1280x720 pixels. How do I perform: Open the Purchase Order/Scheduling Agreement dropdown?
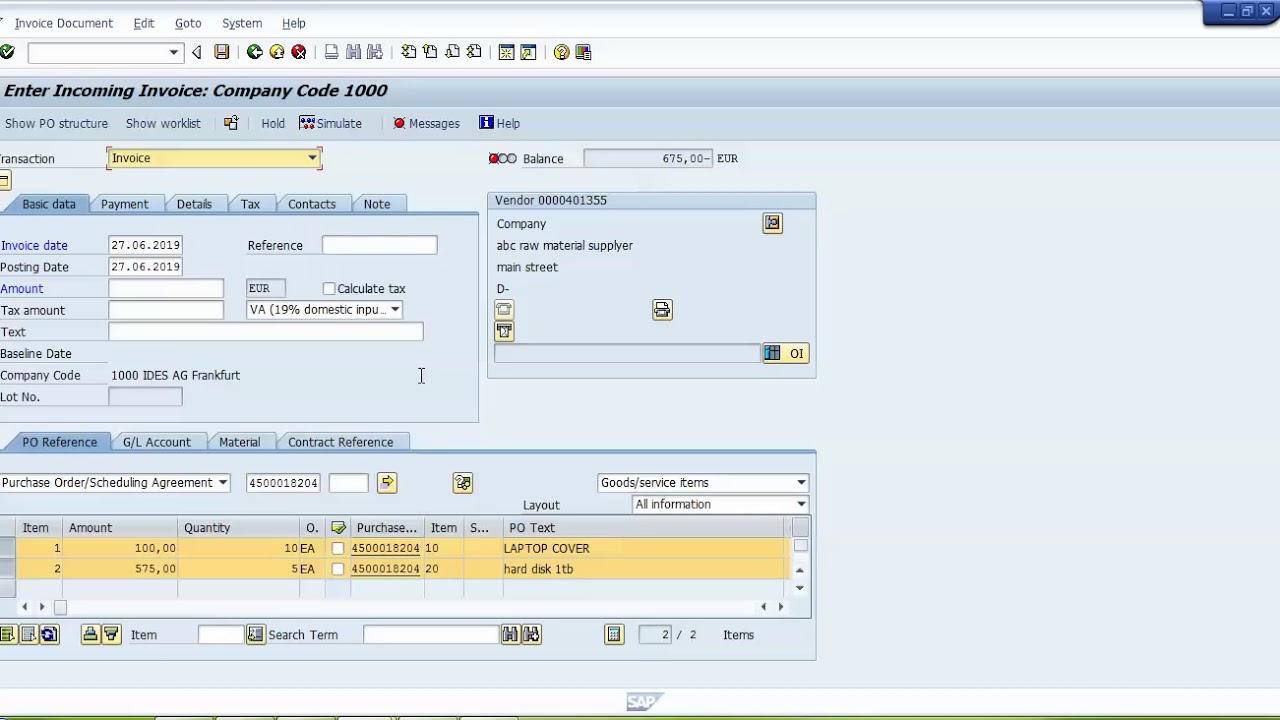click(223, 483)
